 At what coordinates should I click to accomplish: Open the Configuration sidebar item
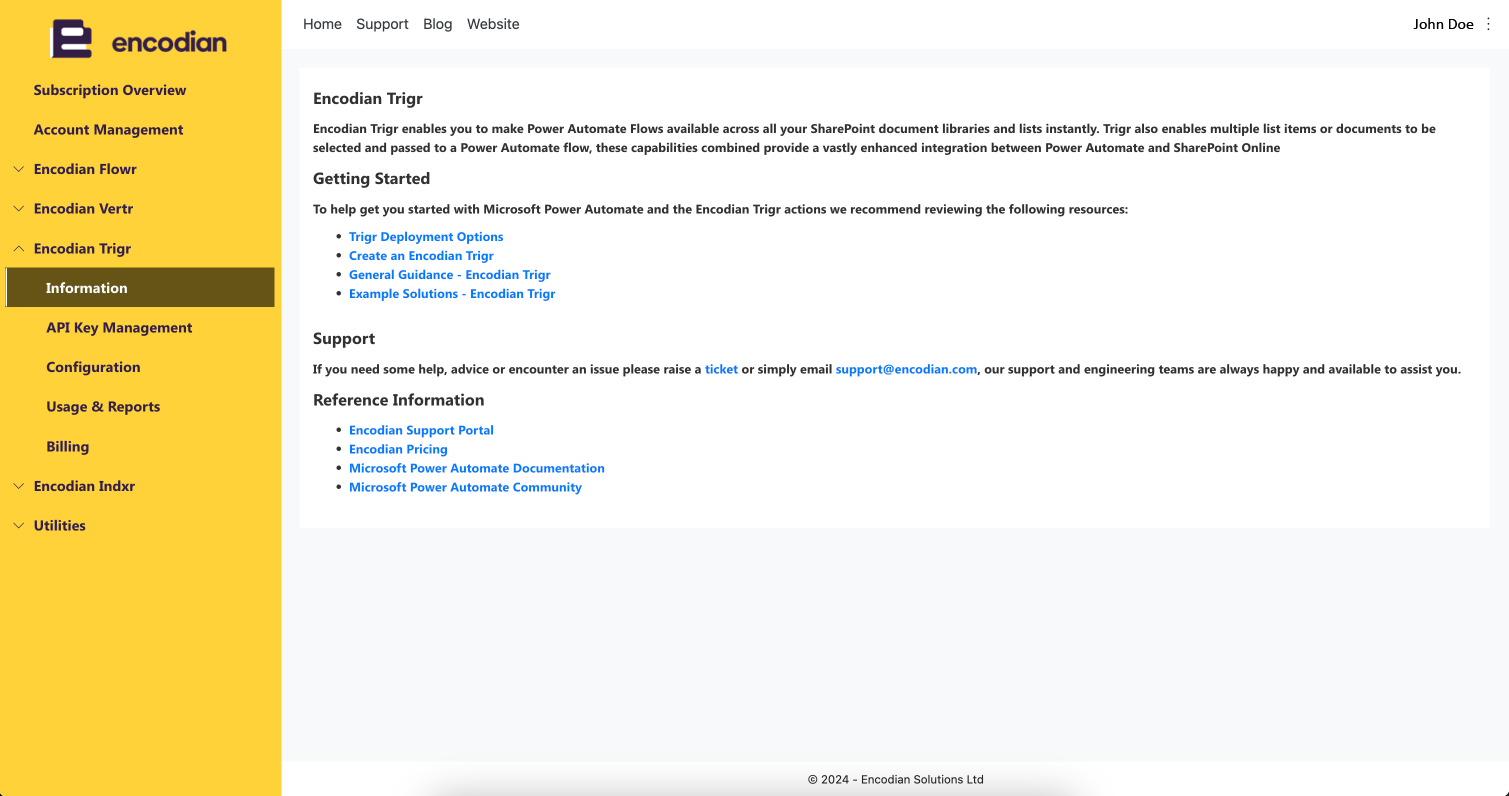[93, 367]
